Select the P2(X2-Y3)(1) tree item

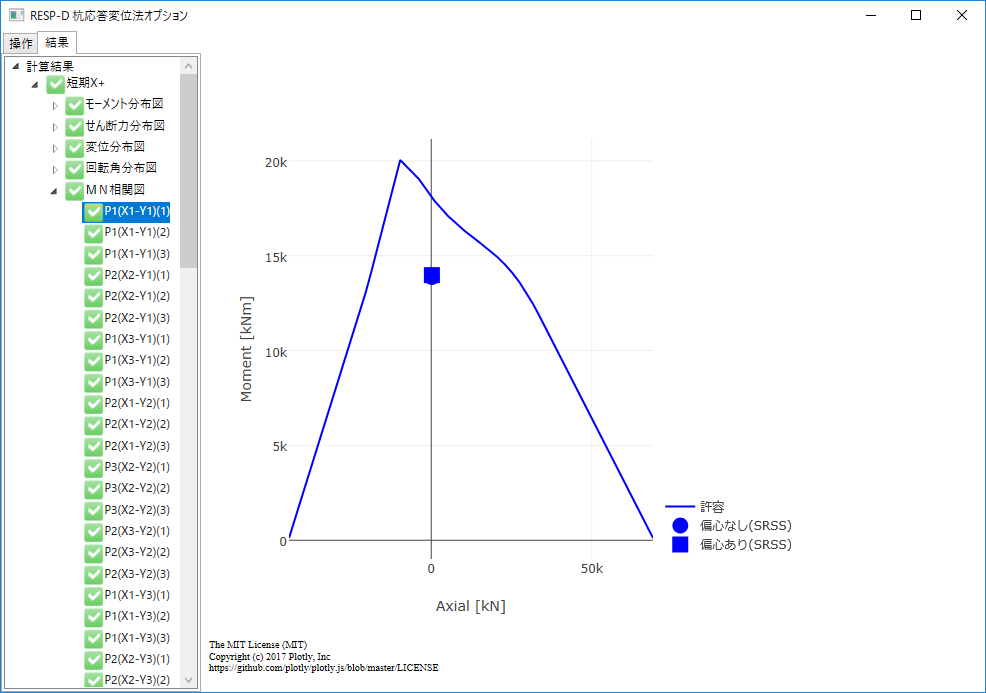tap(137, 659)
